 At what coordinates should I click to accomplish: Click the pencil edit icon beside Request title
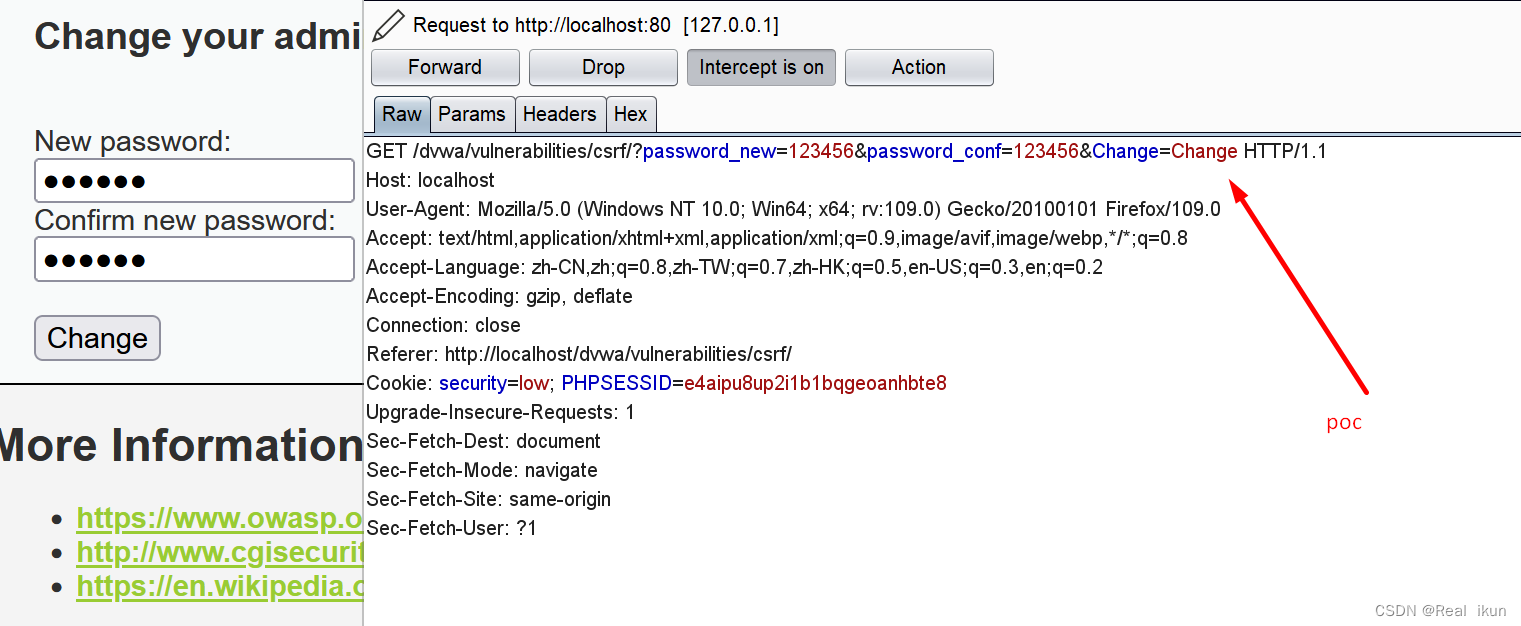[387, 24]
